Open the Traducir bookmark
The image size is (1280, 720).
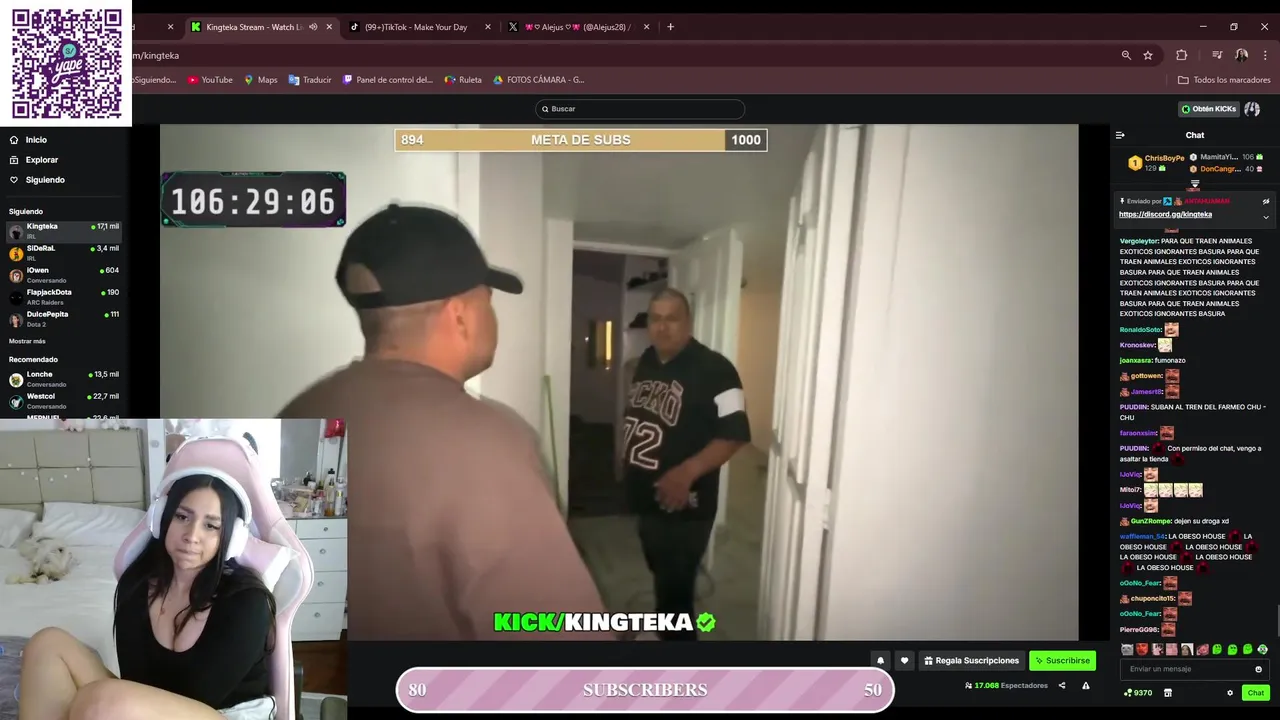point(310,80)
